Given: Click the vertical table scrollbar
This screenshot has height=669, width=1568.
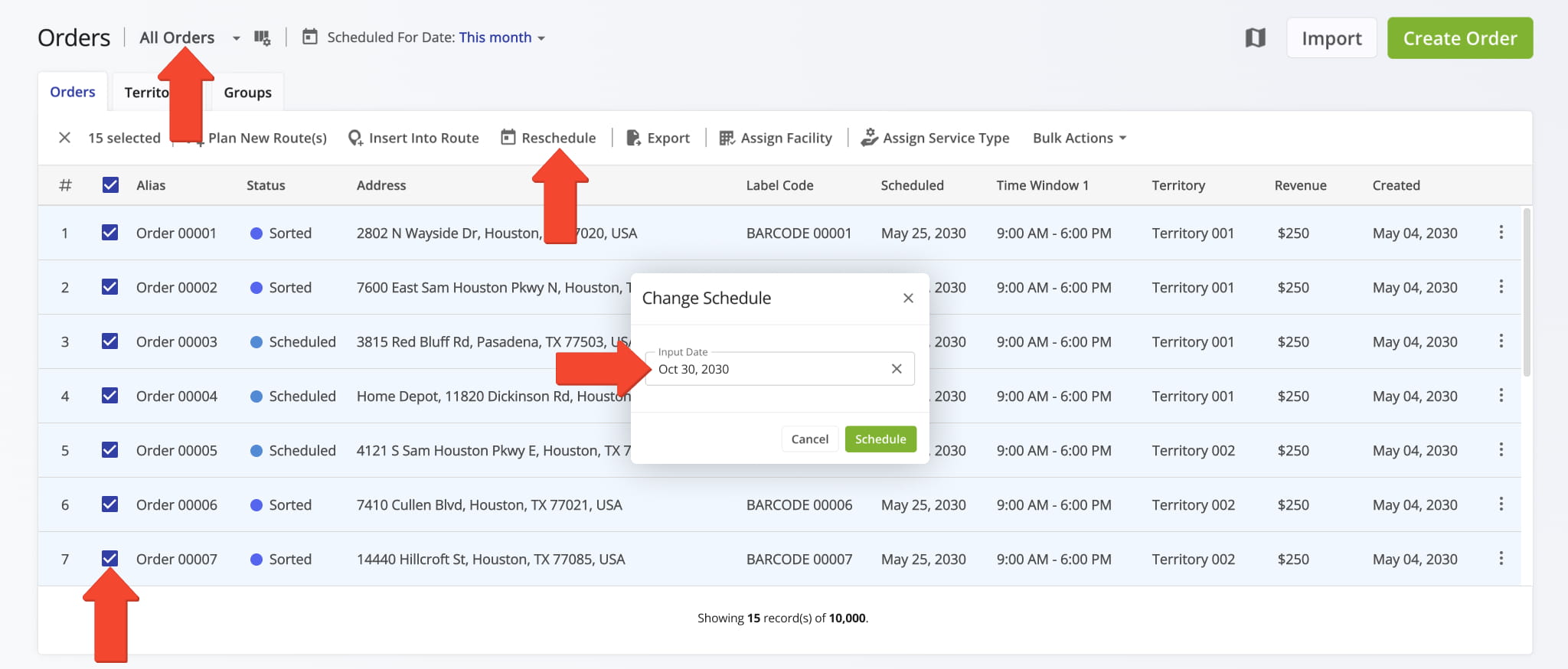Looking at the screenshot, I should tap(1527, 292).
